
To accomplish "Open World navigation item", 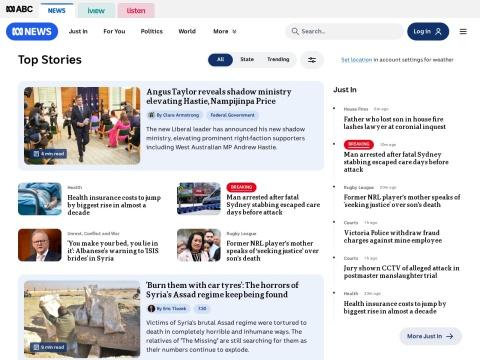I will [187, 31].
